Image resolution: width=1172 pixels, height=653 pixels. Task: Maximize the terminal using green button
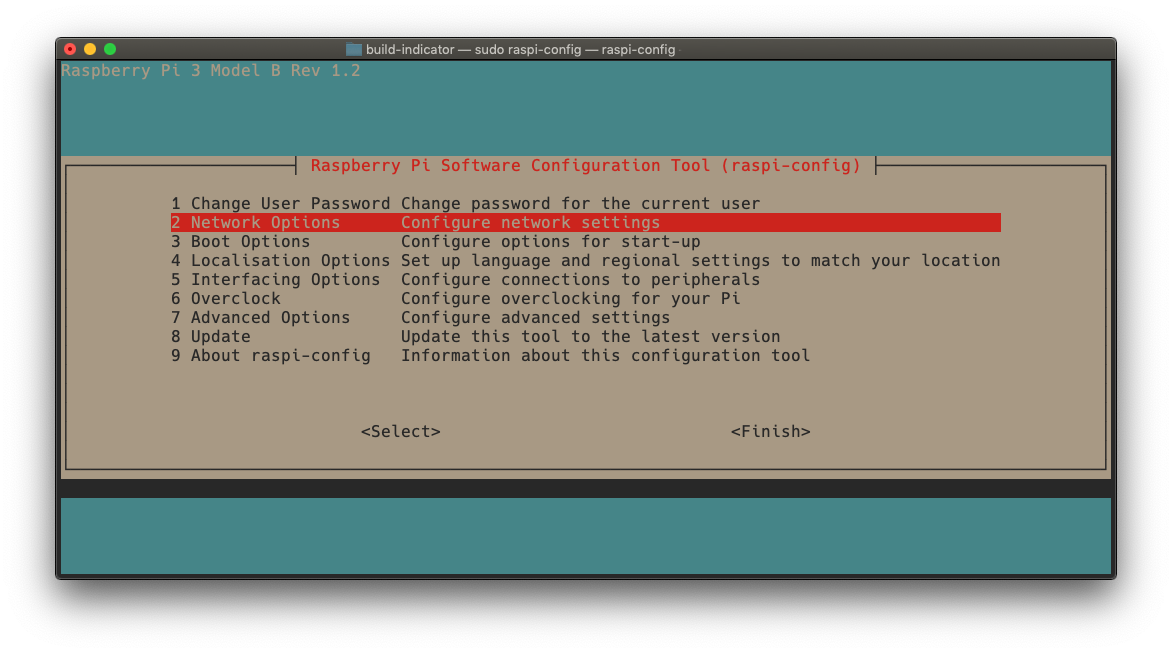(110, 49)
